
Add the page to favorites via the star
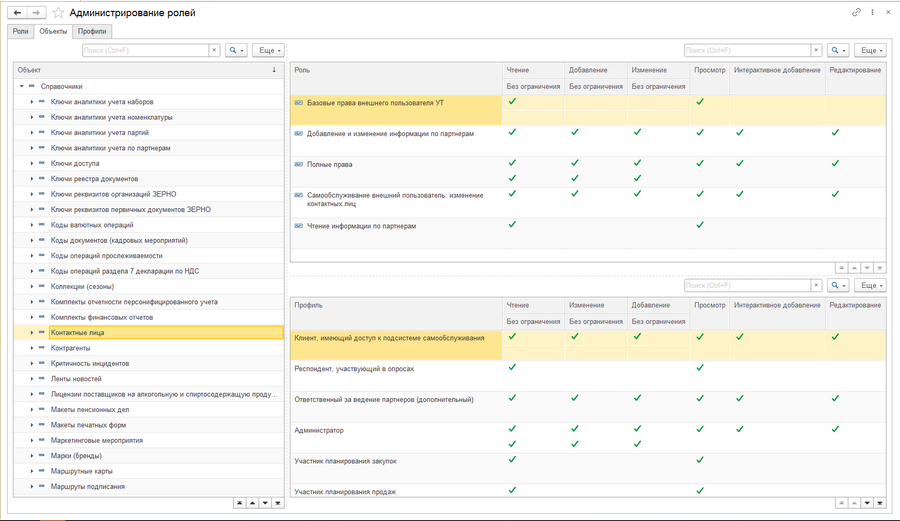[x=58, y=13]
